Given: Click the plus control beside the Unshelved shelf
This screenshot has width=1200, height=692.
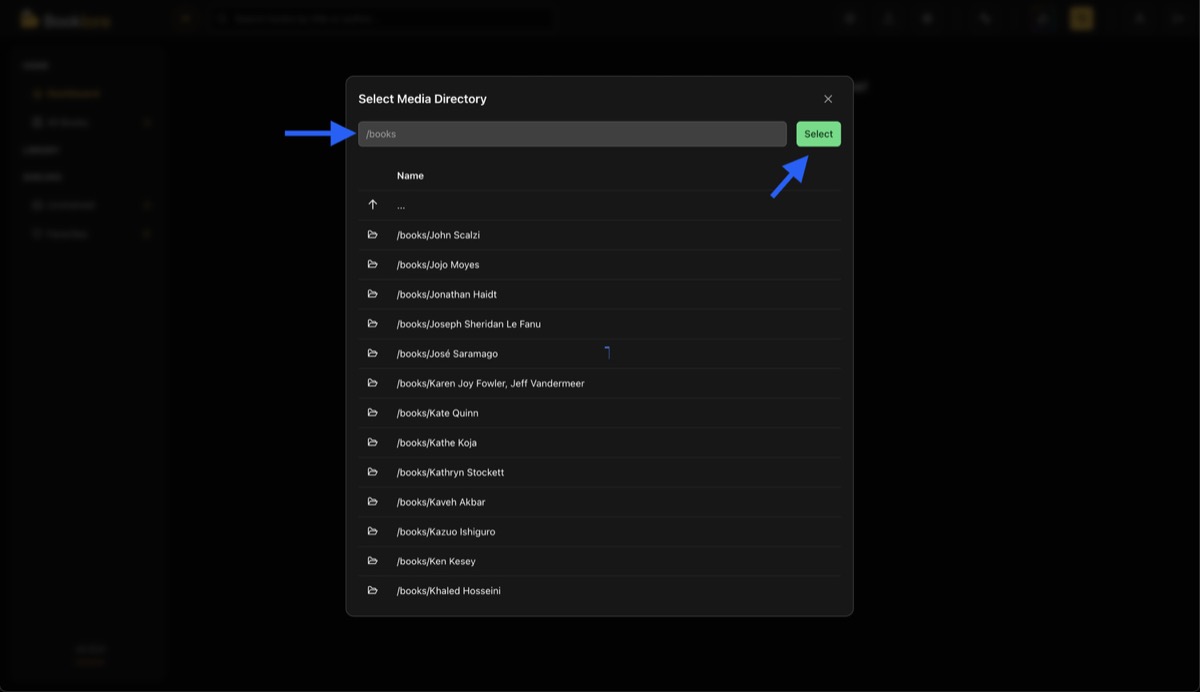Looking at the screenshot, I should coord(147,204).
